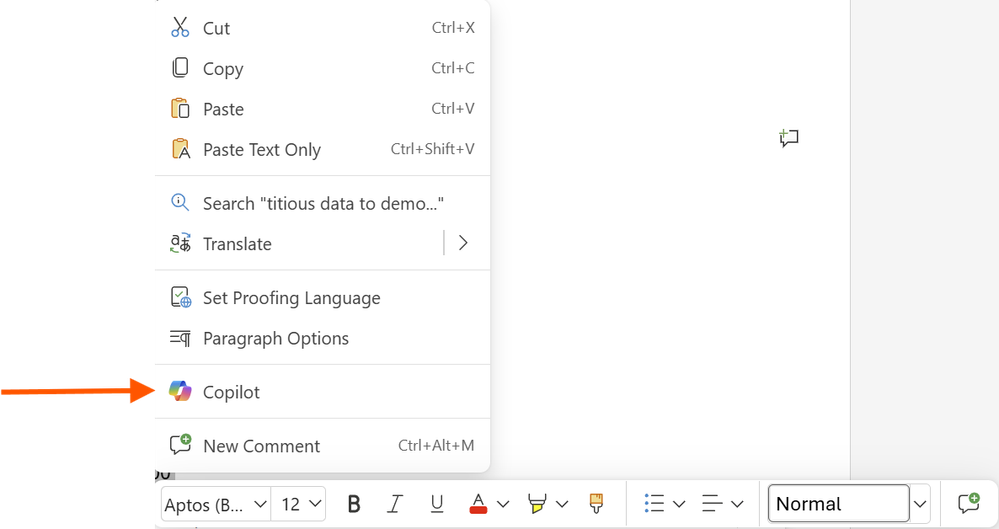
Task: Expand the Translate submenu arrow
Action: point(463,243)
